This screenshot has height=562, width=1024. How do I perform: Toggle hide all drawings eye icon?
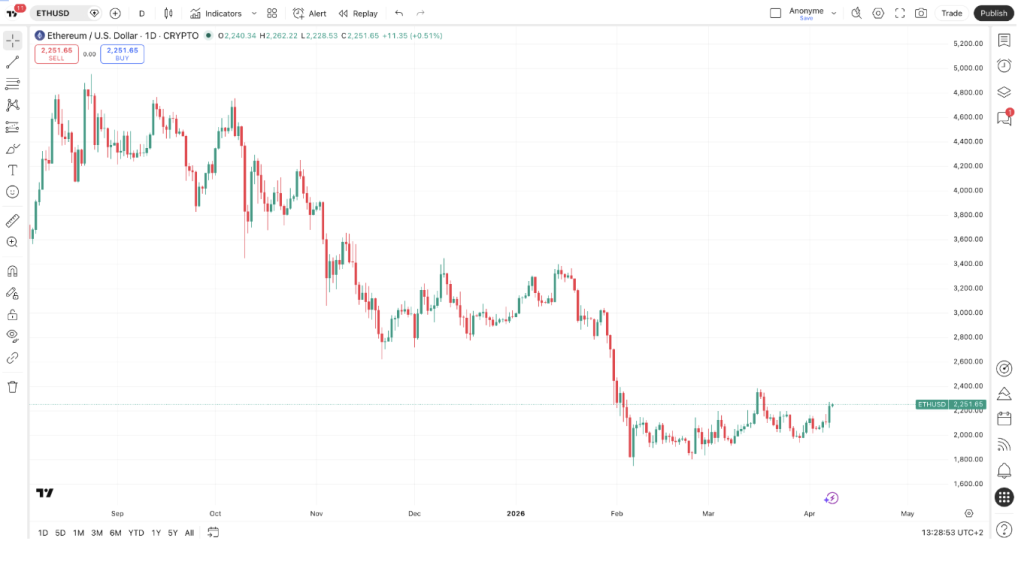[13, 335]
